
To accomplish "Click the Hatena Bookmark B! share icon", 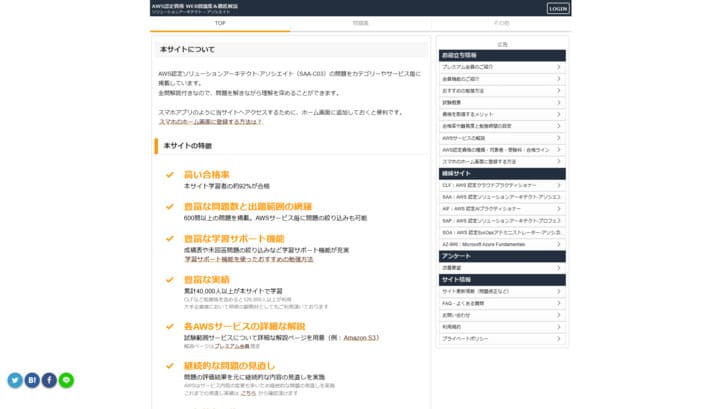I will [x=32, y=380].
